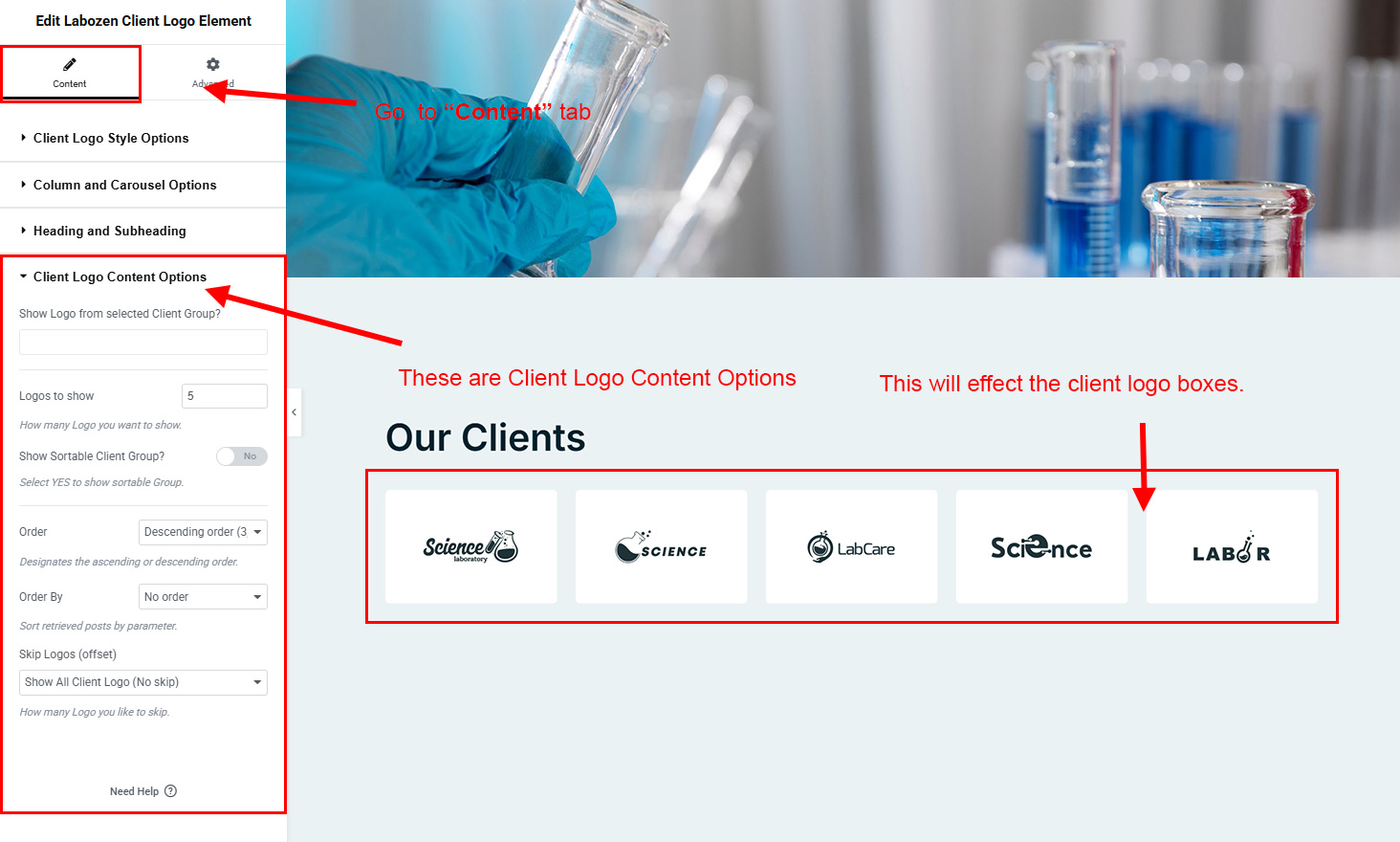This screenshot has height=842, width=1400.
Task: Open the Skip Logos offset dropdown
Action: click(143, 682)
